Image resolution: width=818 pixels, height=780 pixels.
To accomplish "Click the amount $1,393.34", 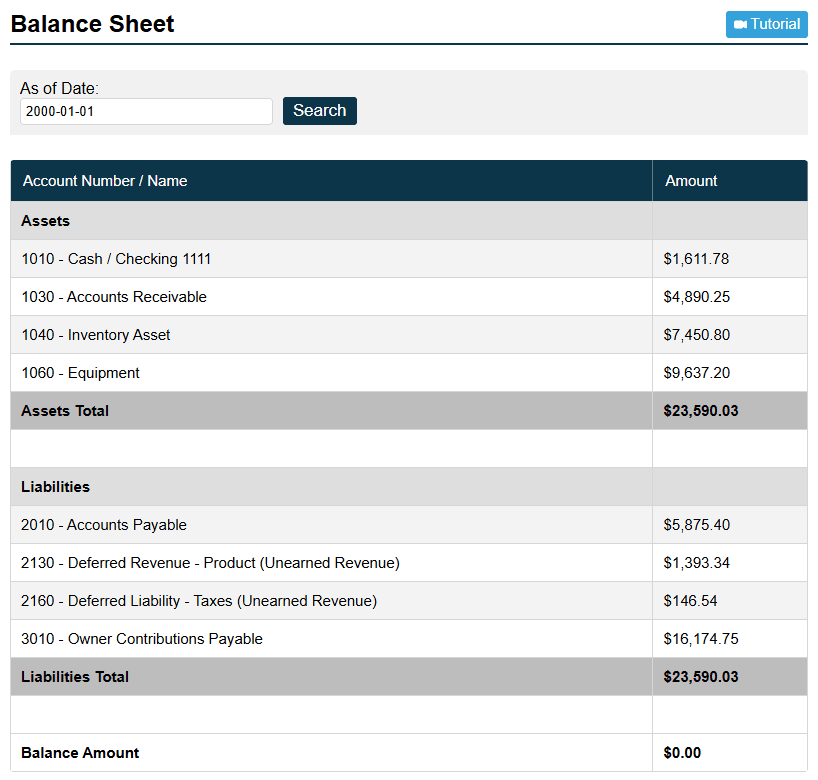I will pos(696,563).
